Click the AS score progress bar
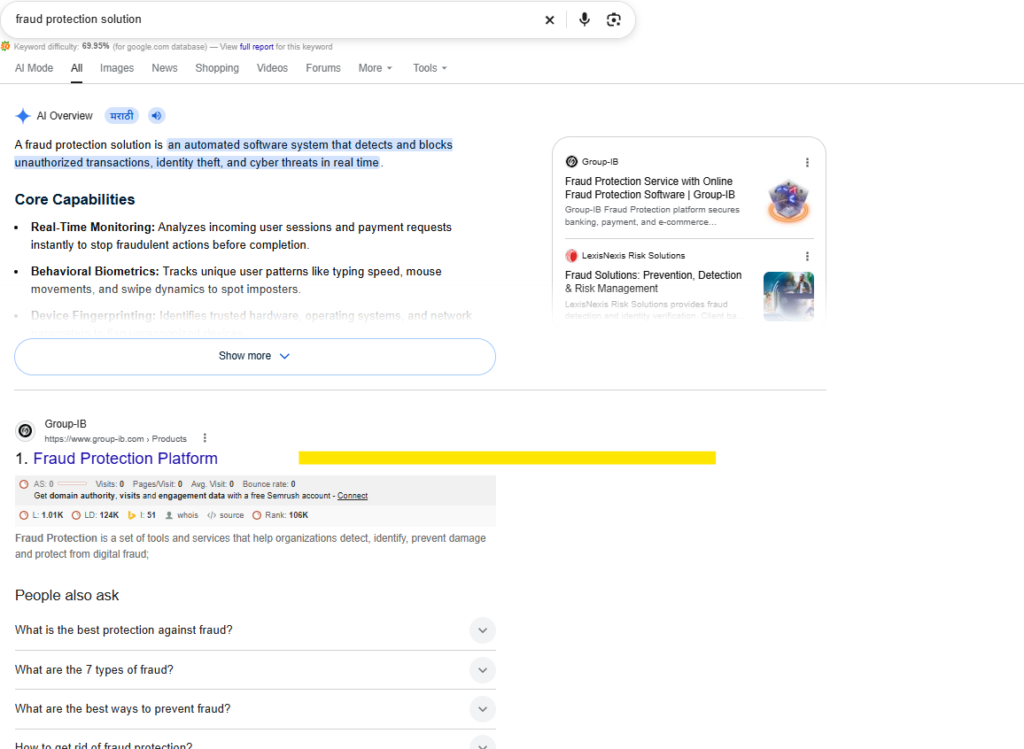The height and width of the screenshot is (749, 1024). tap(72, 484)
